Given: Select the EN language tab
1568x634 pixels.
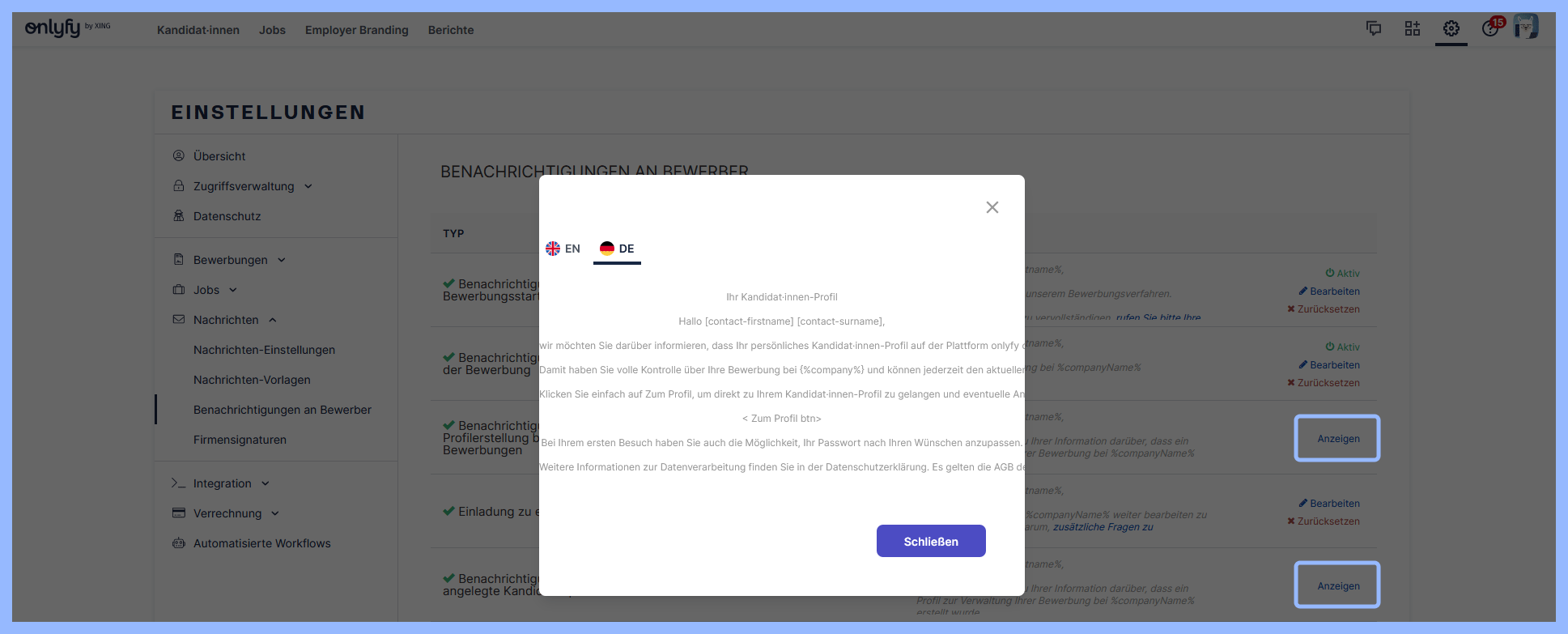Looking at the screenshot, I should (563, 249).
